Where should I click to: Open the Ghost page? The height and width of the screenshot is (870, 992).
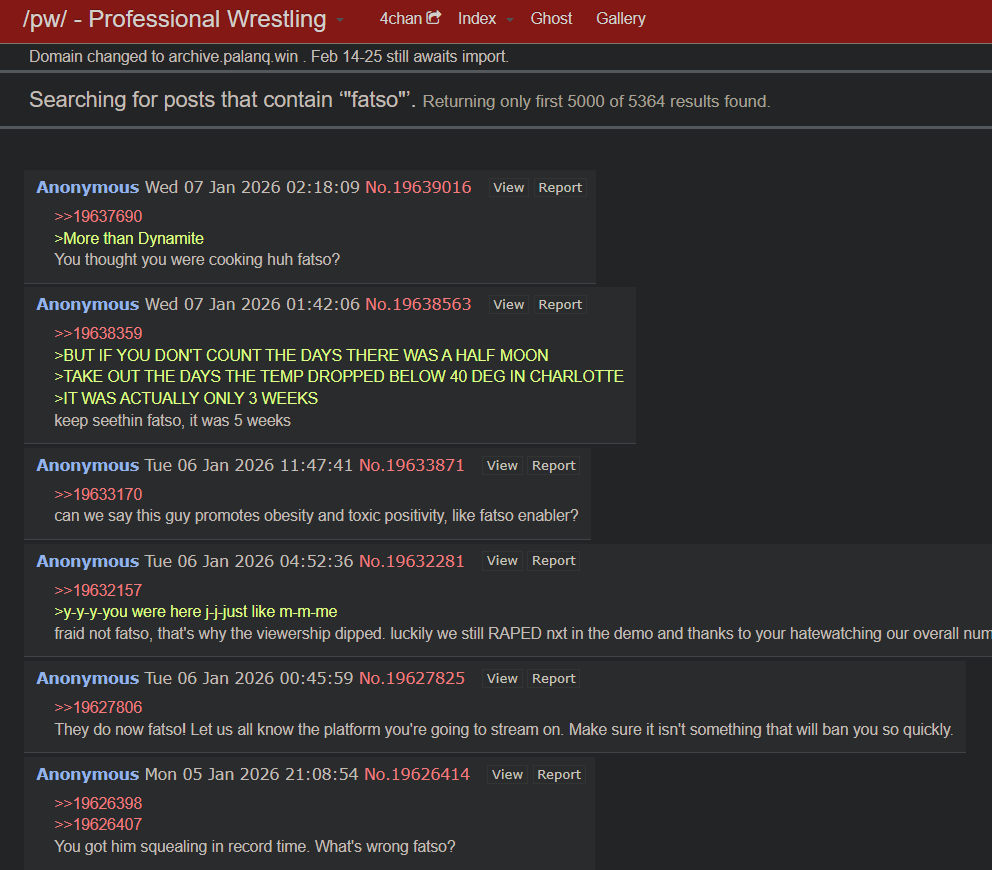[551, 18]
